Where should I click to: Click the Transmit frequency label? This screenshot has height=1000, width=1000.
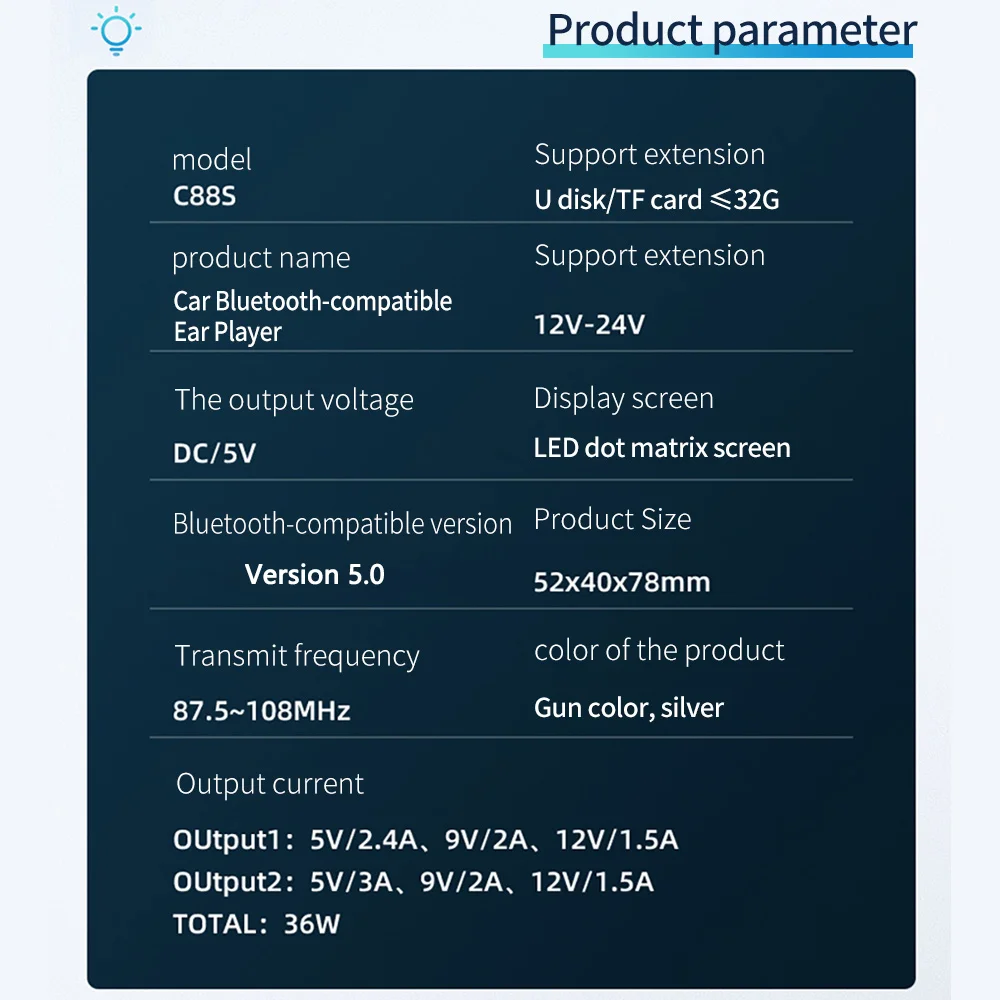pos(297,656)
